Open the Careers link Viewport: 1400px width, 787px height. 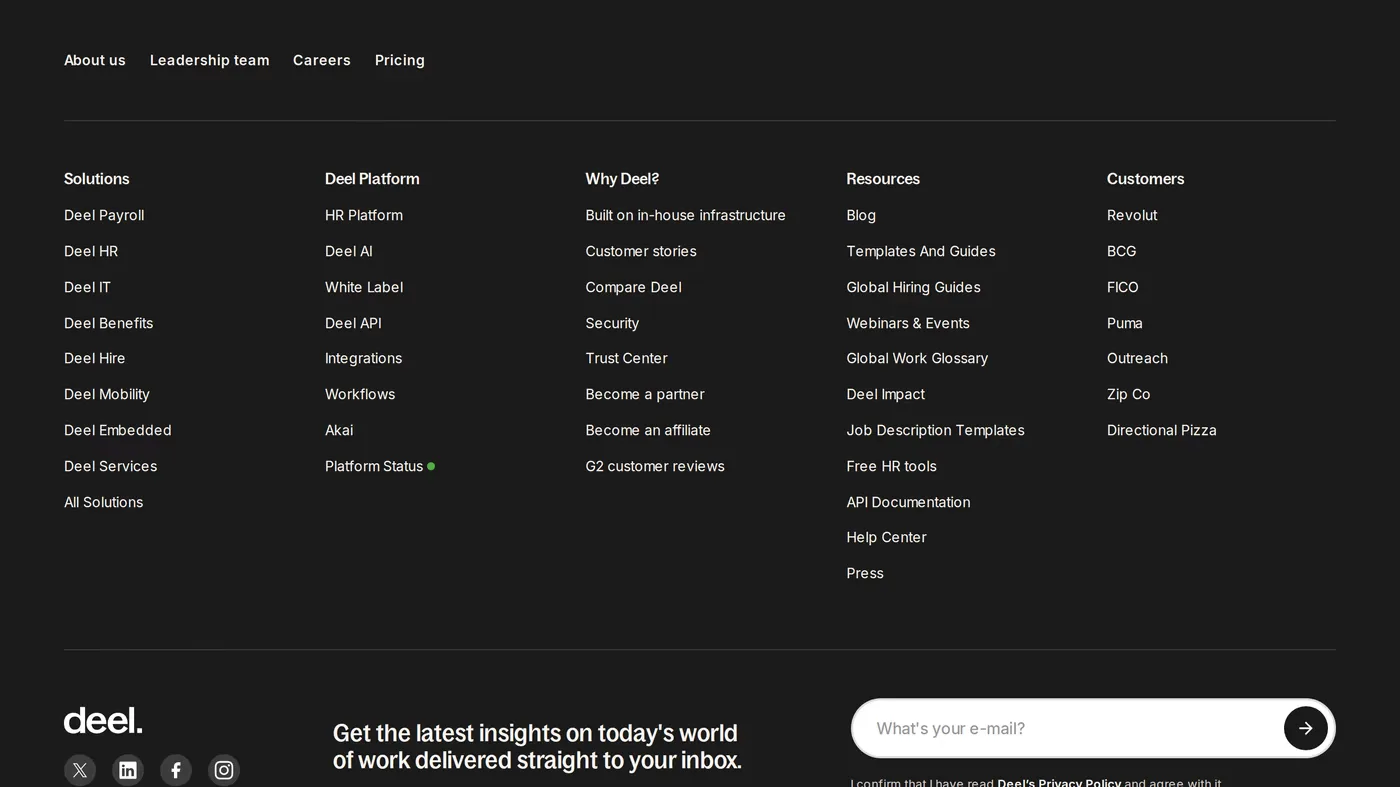(x=322, y=60)
